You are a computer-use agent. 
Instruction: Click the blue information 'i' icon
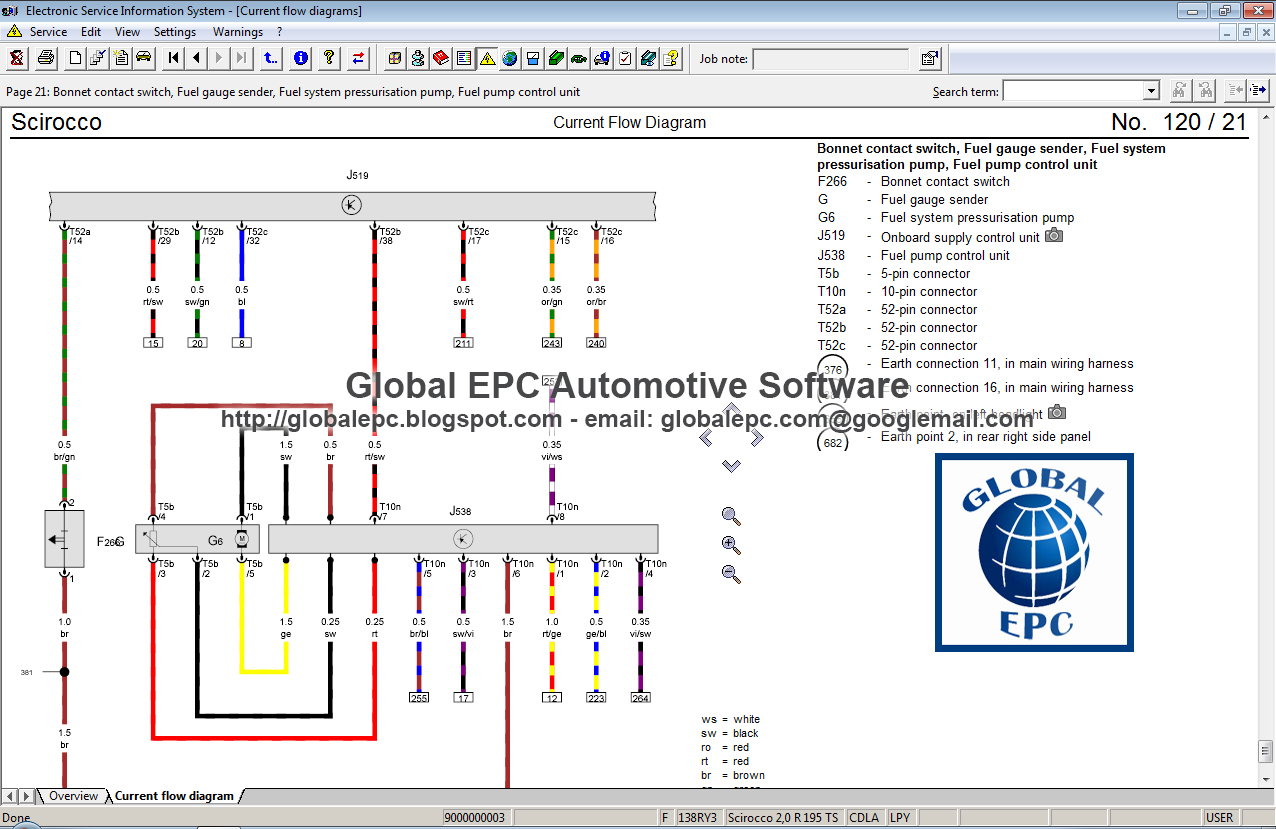coord(300,58)
